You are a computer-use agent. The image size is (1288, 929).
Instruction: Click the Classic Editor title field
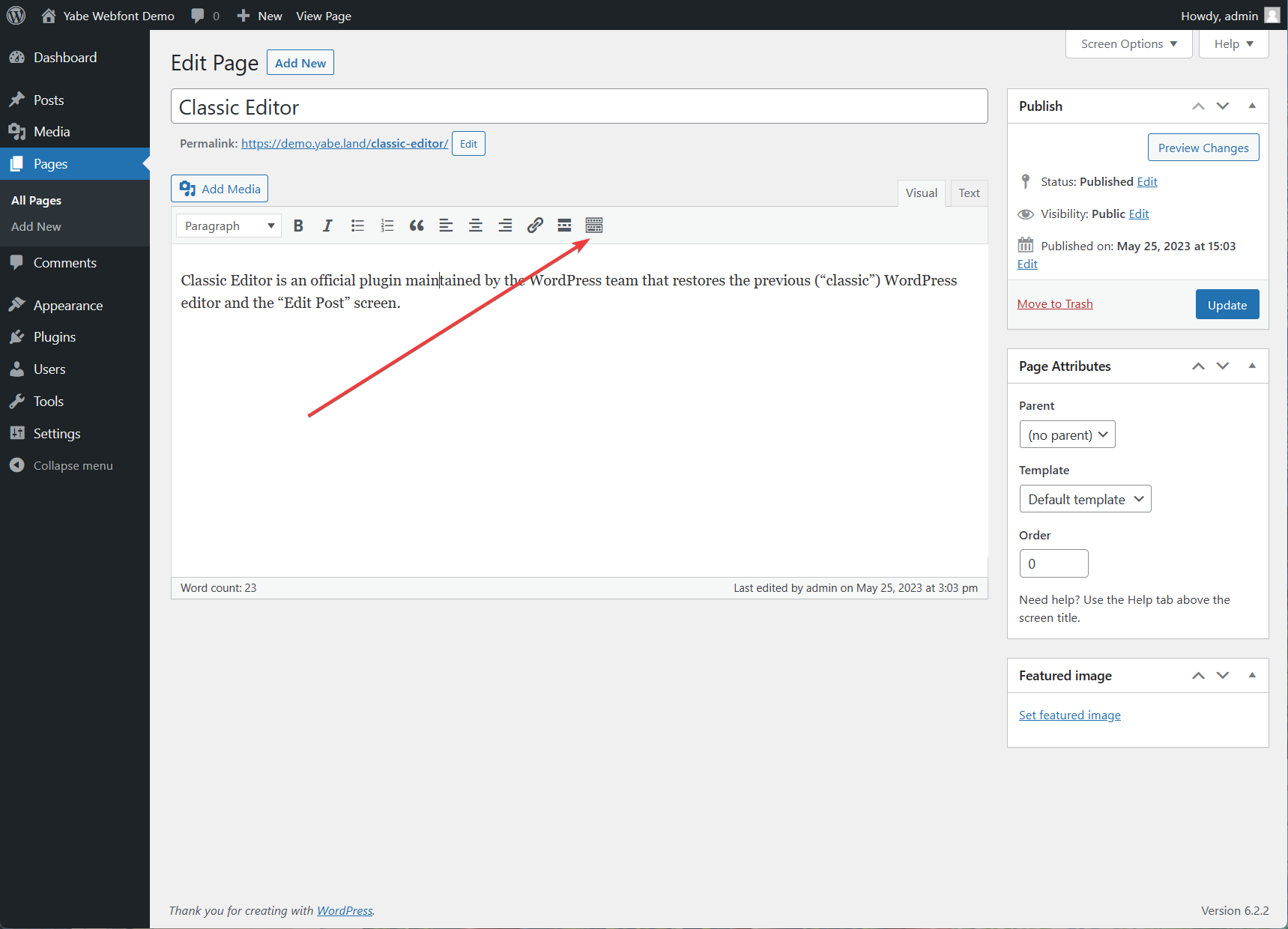[x=579, y=106]
